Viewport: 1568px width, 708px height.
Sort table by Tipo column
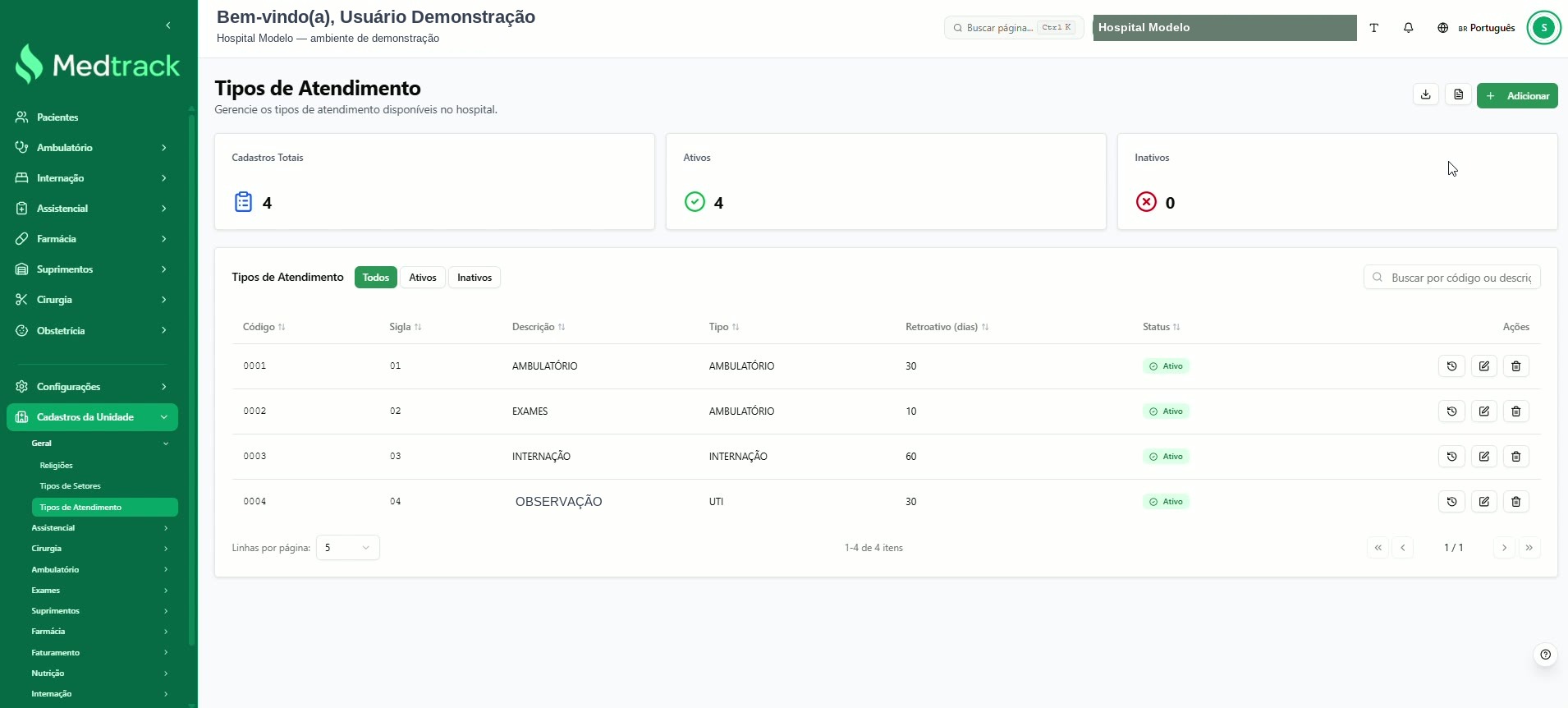[x=724, y=327]
